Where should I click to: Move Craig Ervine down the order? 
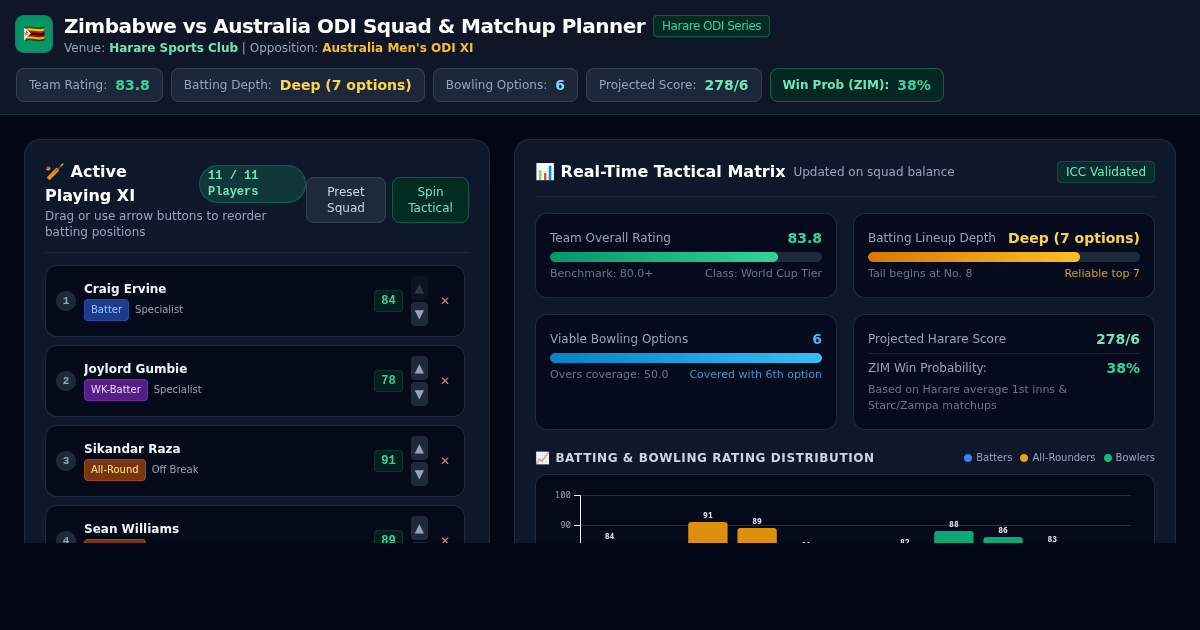point(419,314)
